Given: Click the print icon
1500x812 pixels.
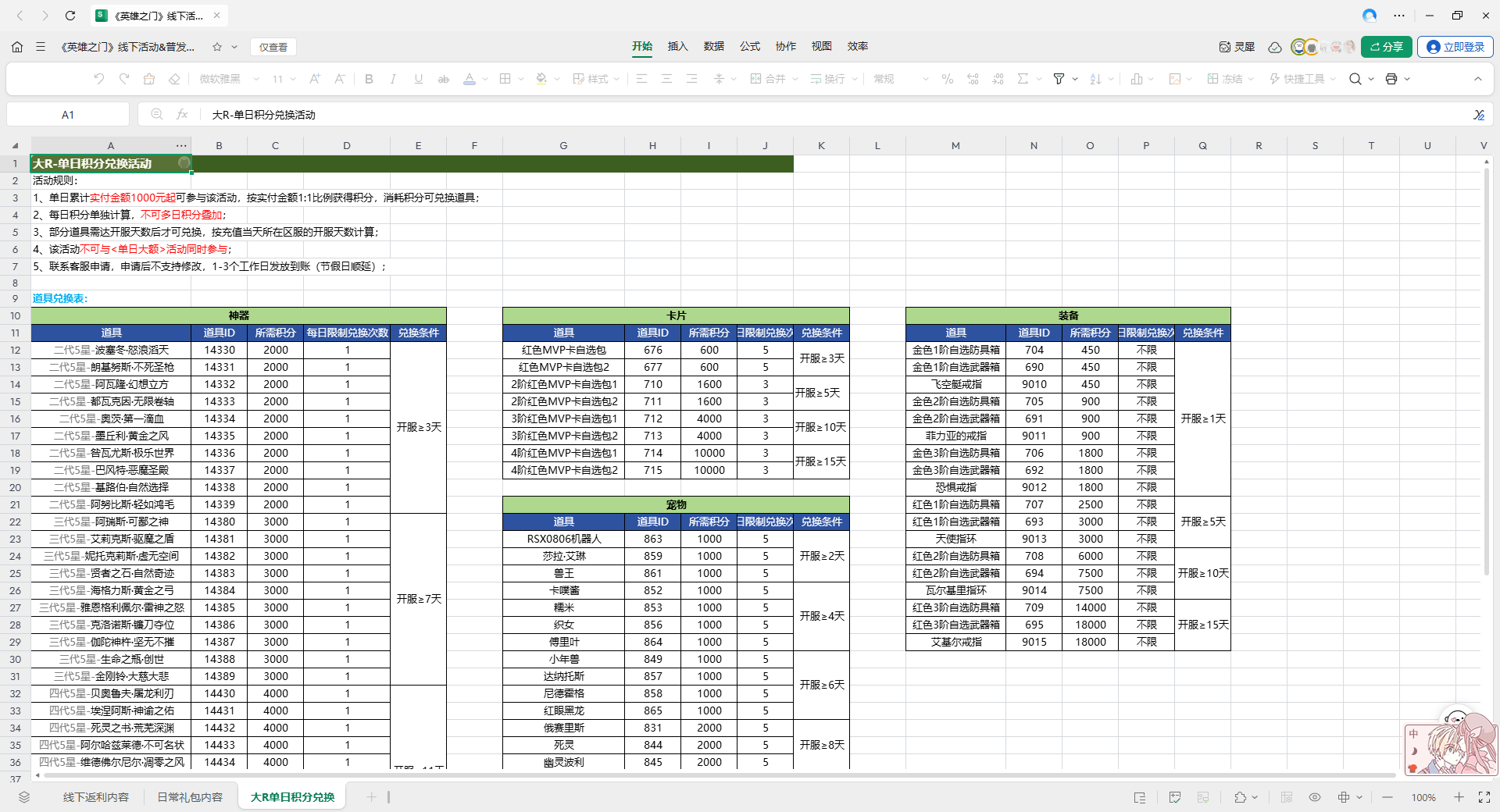Looking at the screenshot, I should [1391, 79].
